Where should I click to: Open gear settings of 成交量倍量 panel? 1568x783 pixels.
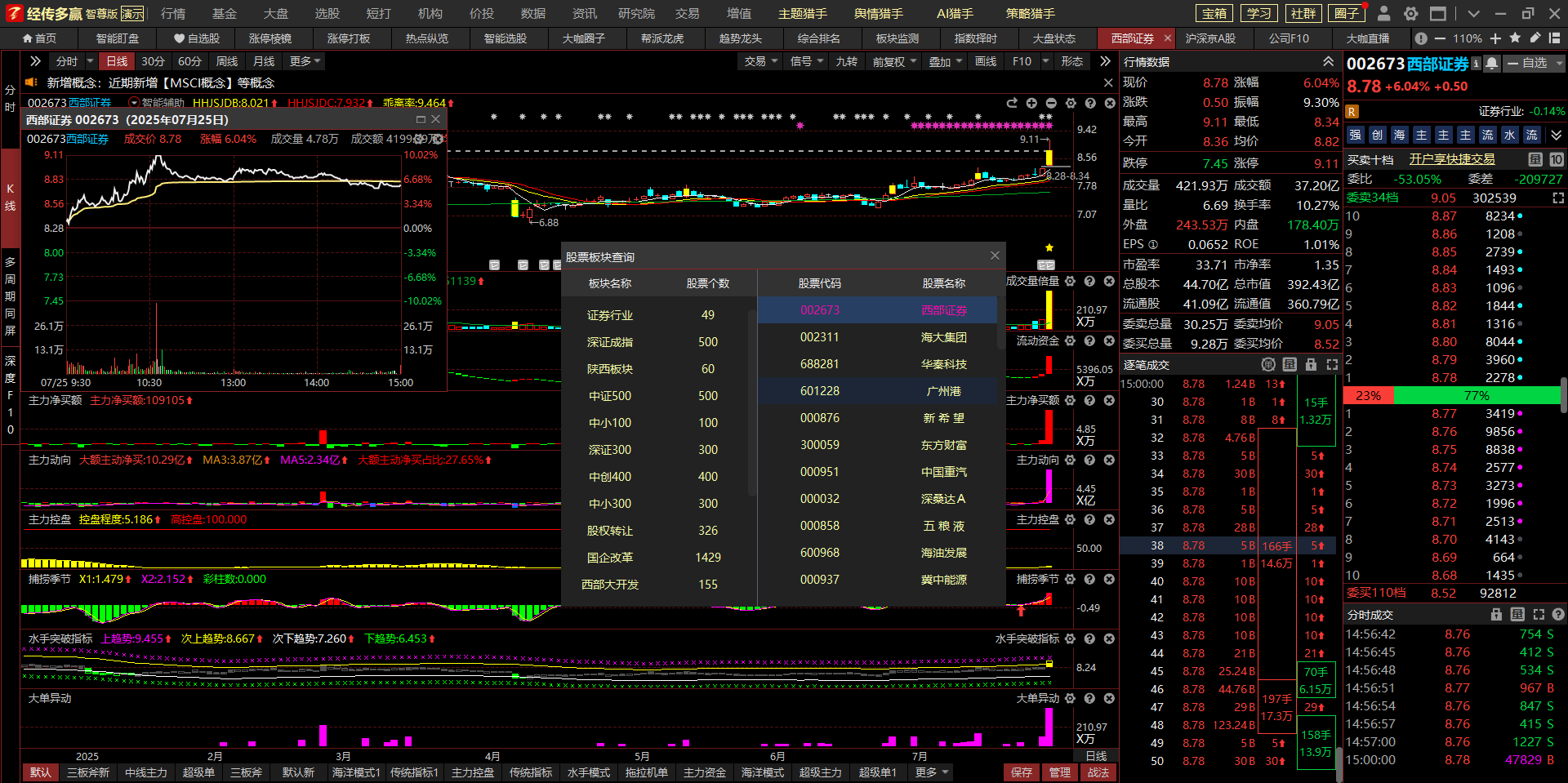1070,281
